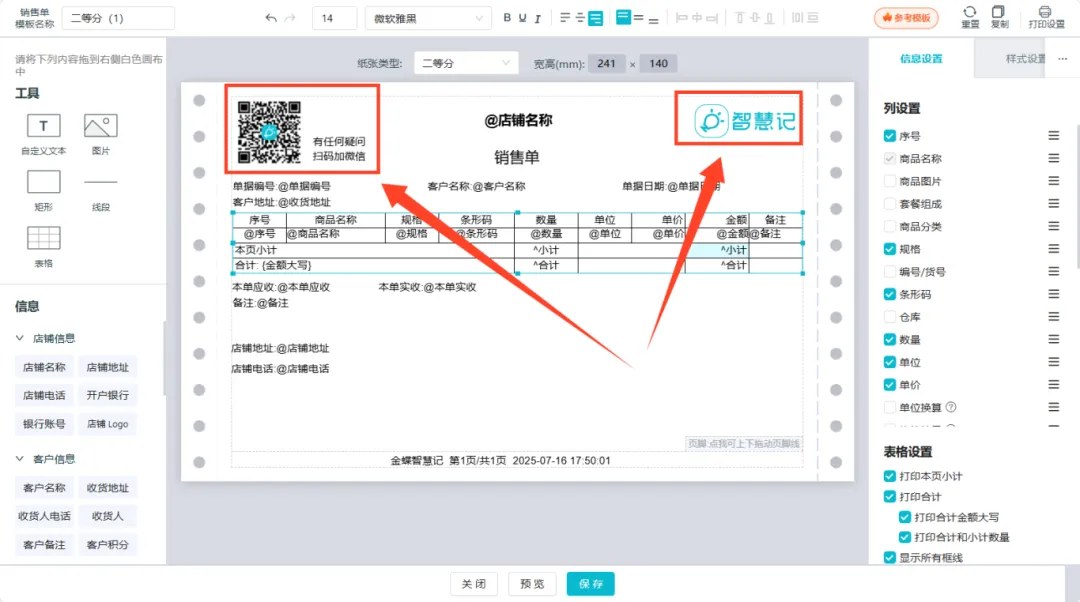Uncheck the 规格 column checkbox
This screenshot has height=602, width=1080.
tap(890, 249)
